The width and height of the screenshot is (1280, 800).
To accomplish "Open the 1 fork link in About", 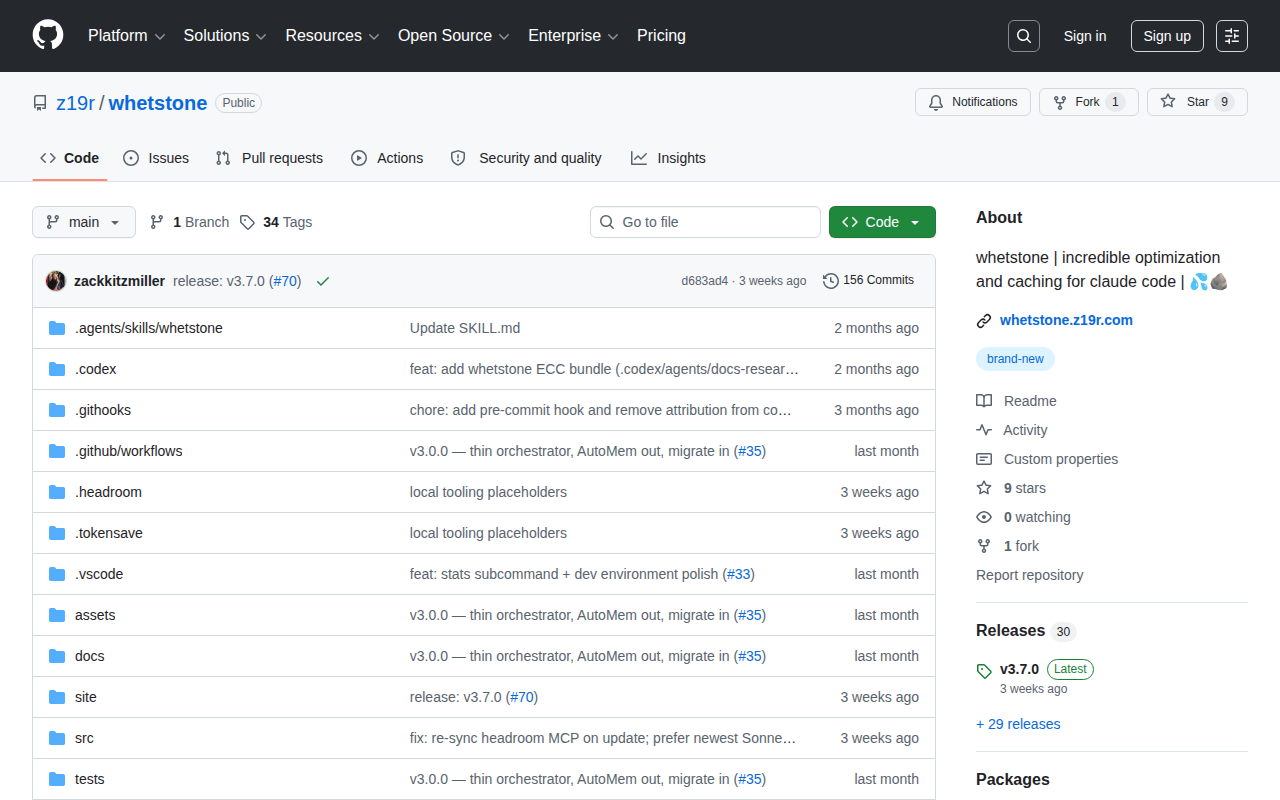I will [x=1022, y=546].
